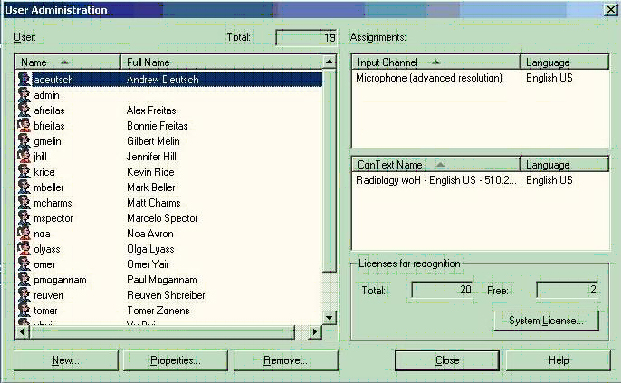Click the user icon beside reuven
Image resolution: width=621 pixels, height=383 pixels.
click(x=24, y=295)
